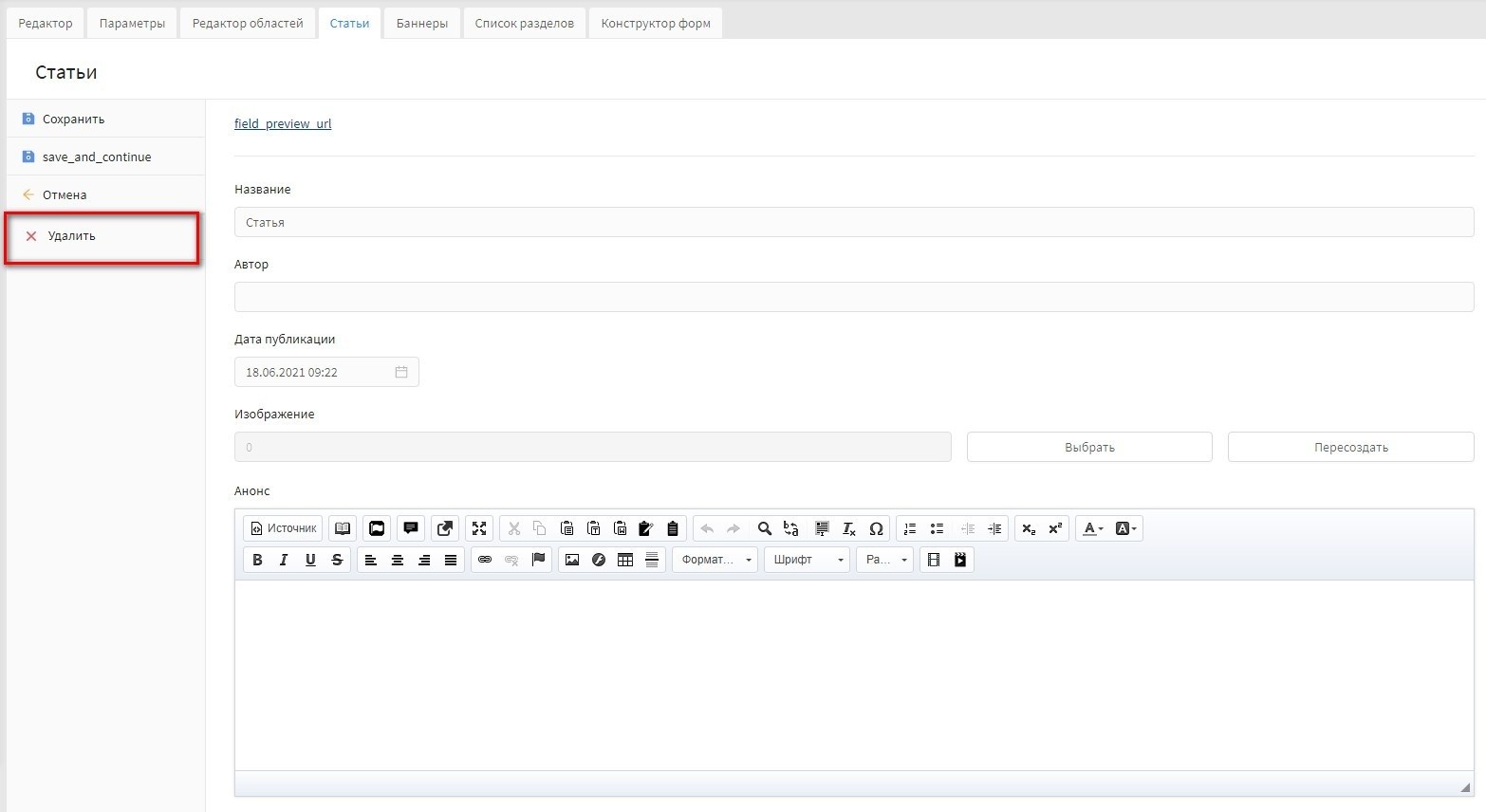
Task: Insert a table into the announcement
Action: click(x=625, y=560)
